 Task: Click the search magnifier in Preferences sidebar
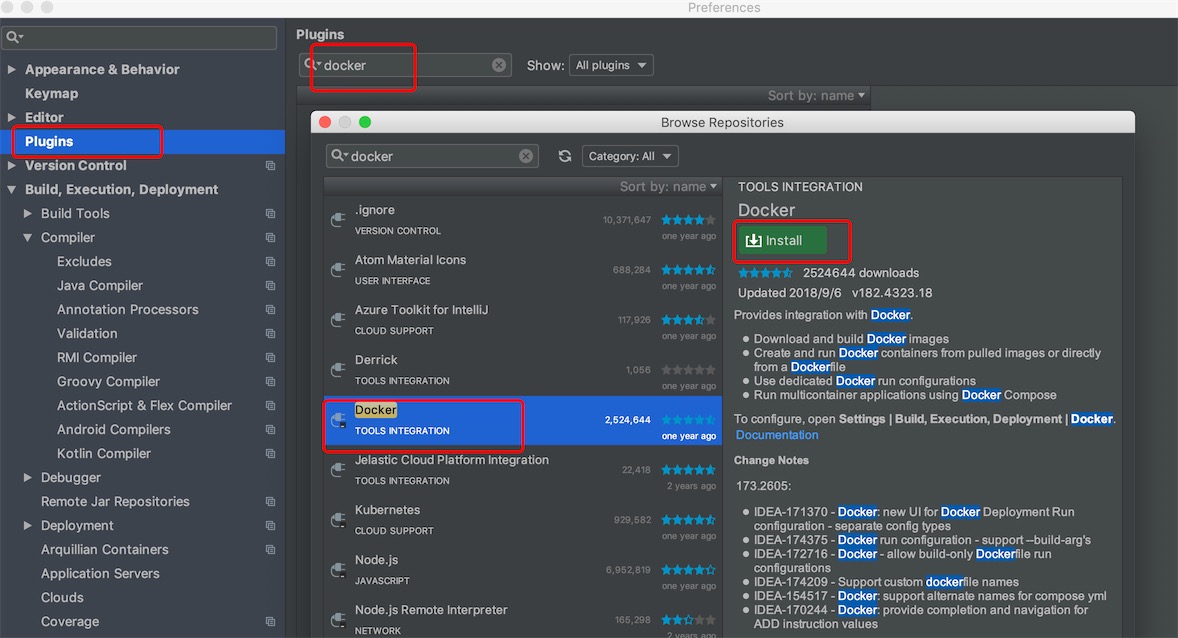[x=14, y=37]
